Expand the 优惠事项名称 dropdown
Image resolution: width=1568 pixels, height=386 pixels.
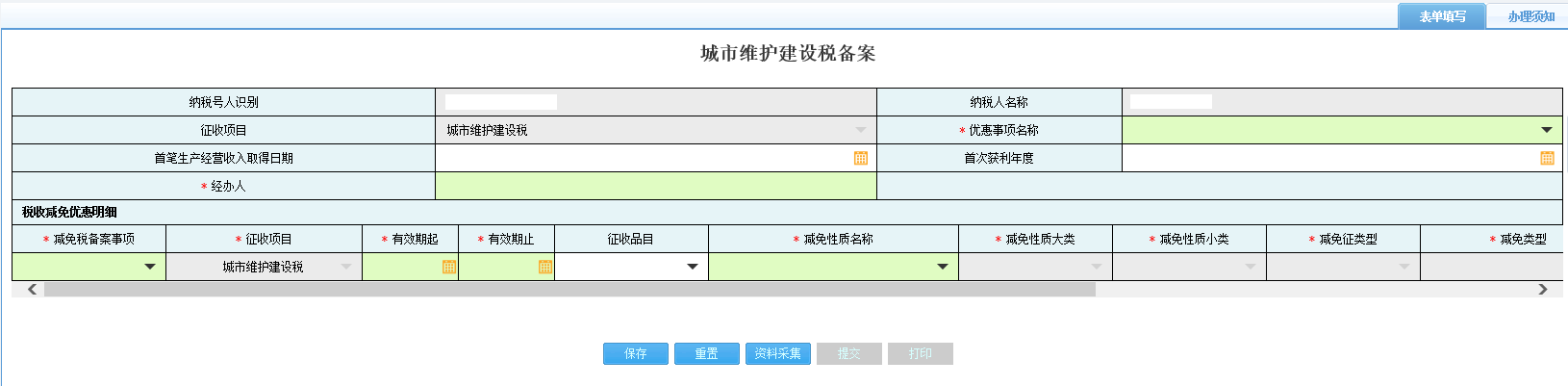coord(1546,130)
